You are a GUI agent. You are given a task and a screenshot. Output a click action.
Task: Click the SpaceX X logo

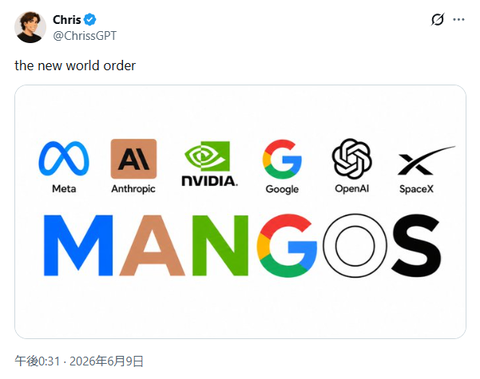coord(426,161)
